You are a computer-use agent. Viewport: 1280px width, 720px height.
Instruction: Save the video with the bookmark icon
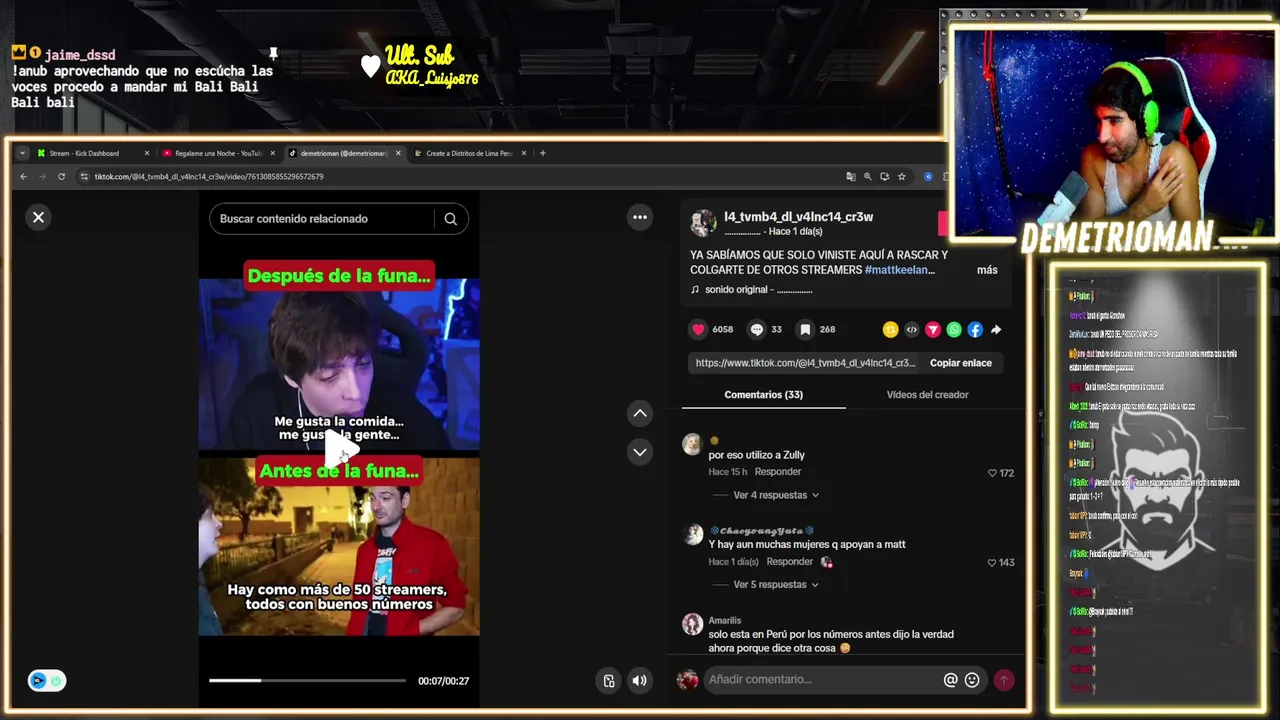tap(805, 329)
